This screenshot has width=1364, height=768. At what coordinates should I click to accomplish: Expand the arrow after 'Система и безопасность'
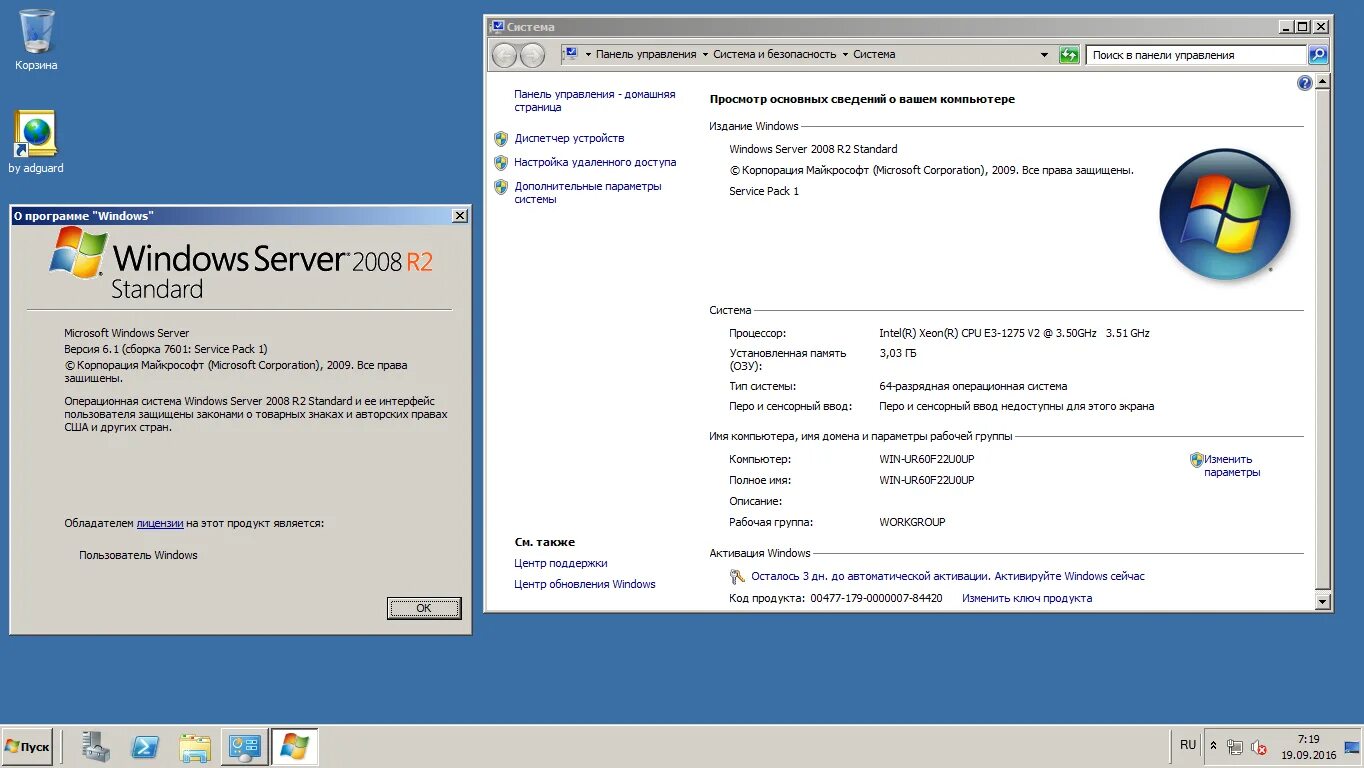pos(845,54)
